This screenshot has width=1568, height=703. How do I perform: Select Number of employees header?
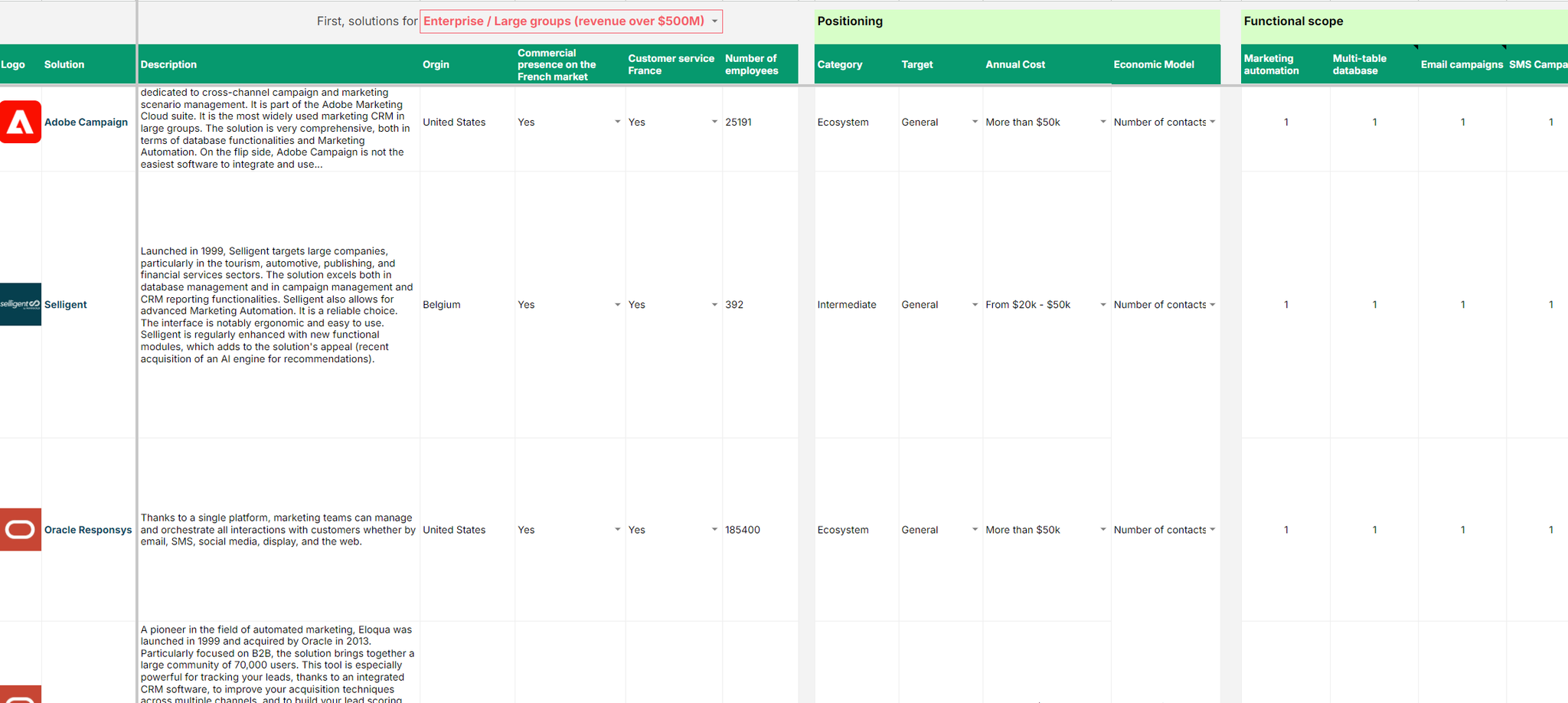tap(760, 64)
